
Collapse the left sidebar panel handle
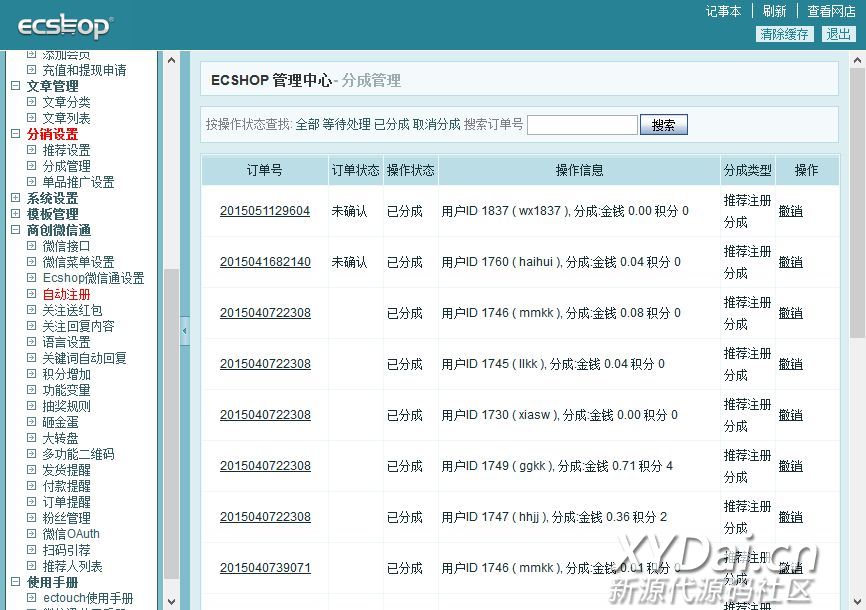click(184, 331)
